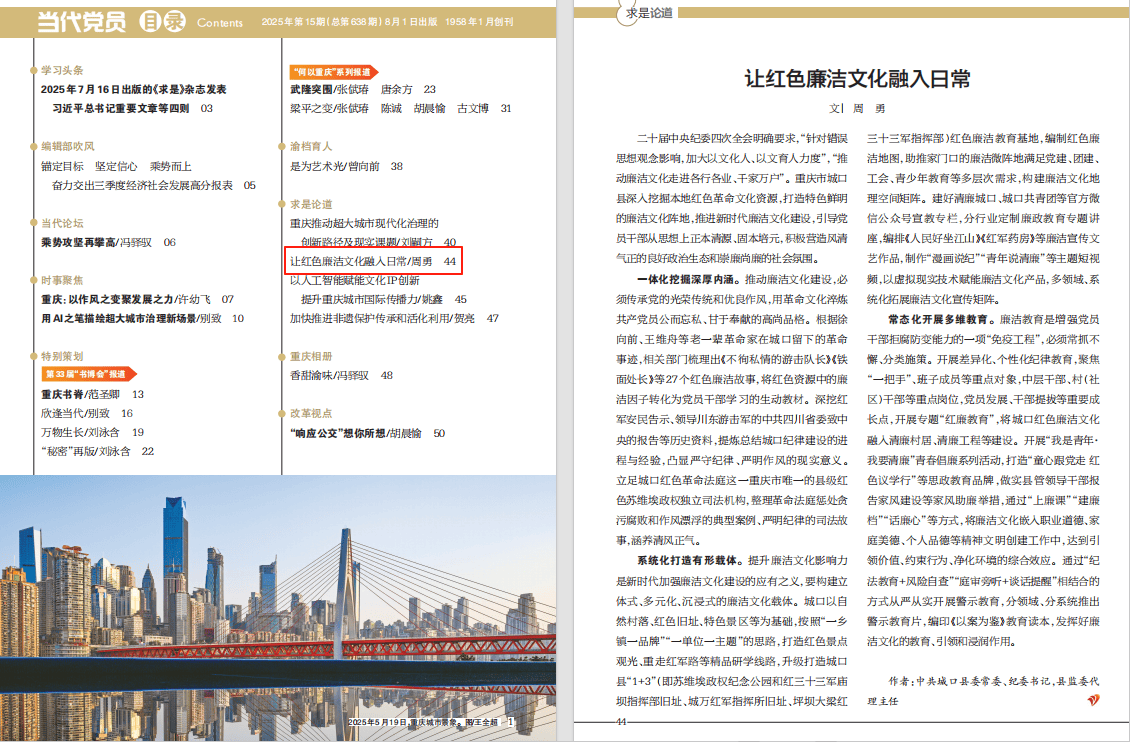Select photo caption 2025年5月19日,重庆城市景象

(423, 722)
